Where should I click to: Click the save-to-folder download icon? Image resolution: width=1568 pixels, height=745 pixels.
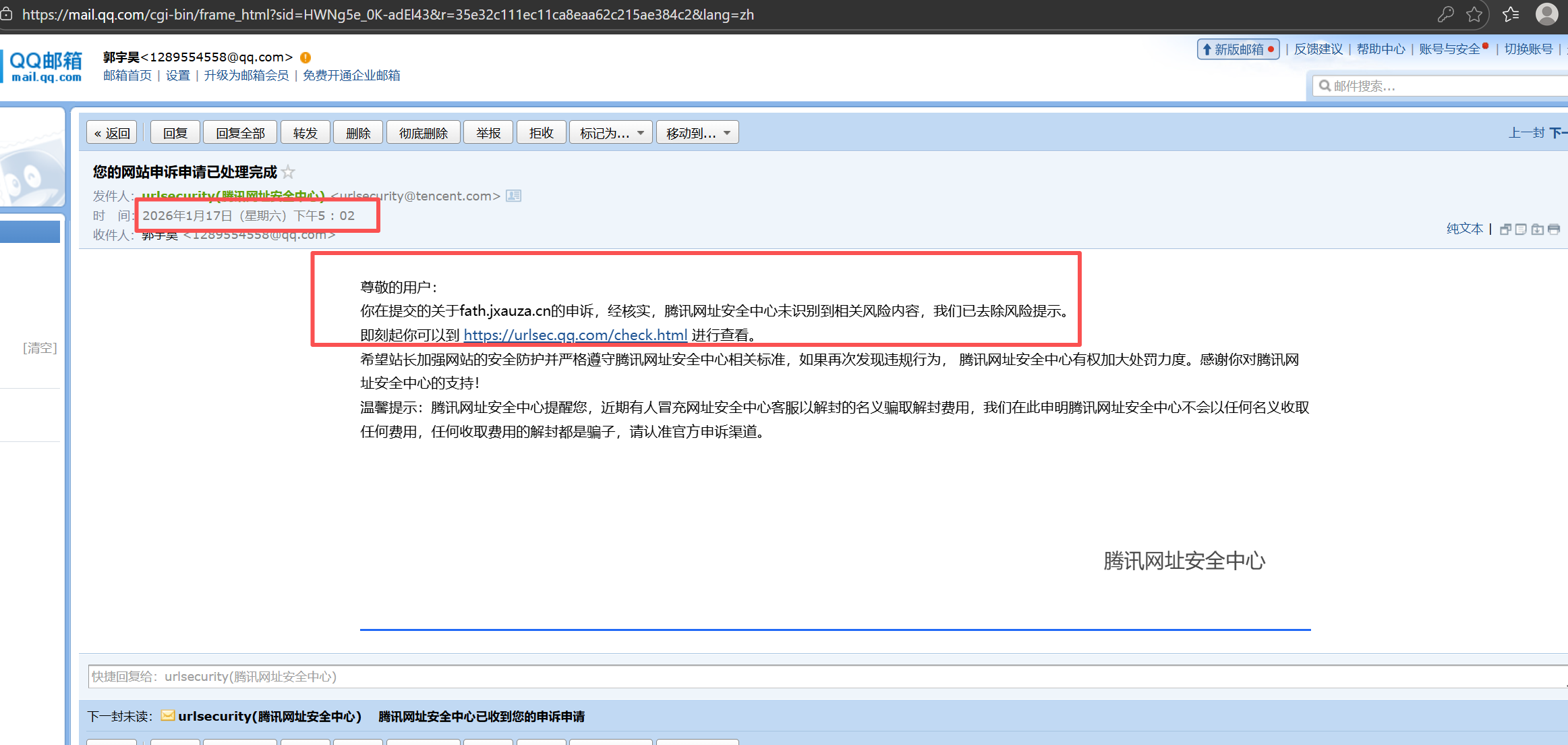[1537, 229]
